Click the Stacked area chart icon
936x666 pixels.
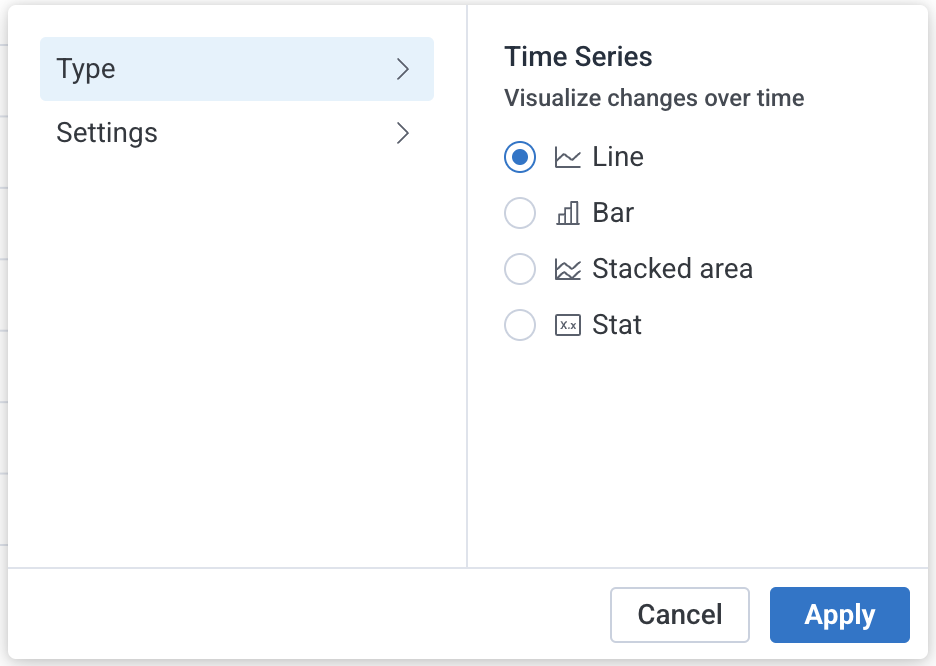click(568, 269)
